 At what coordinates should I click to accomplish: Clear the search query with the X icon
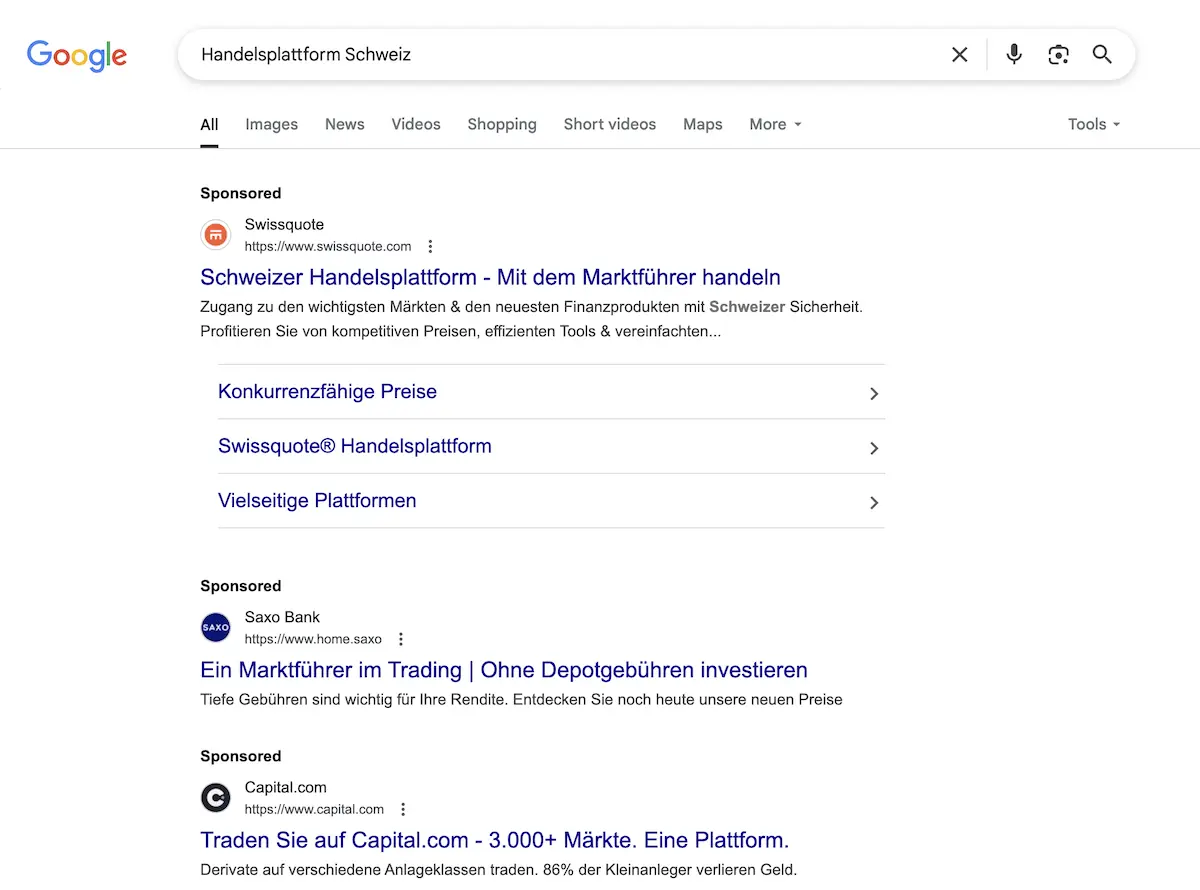[960, 55]
